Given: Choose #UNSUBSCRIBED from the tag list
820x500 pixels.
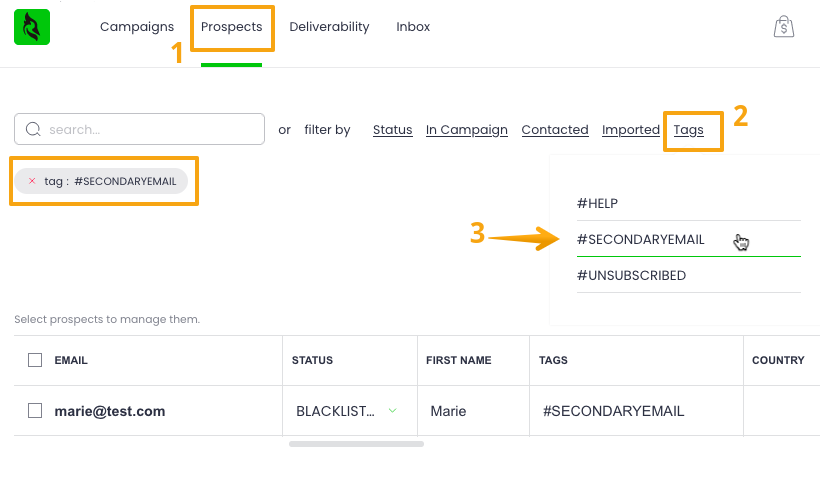Looking at the screenshot, I should click(631, 275).
